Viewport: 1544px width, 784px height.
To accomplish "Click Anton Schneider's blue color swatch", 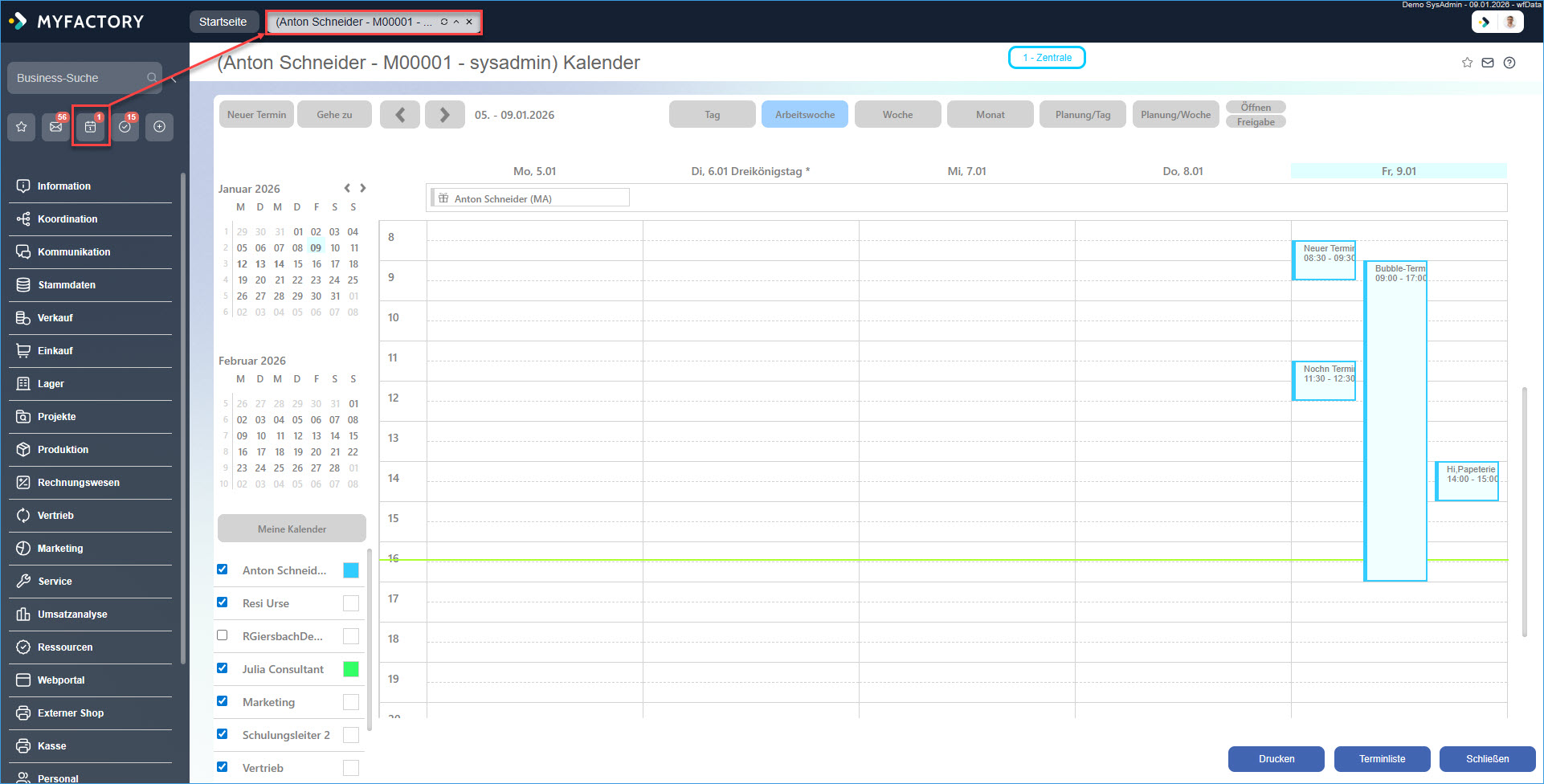I will click(351, 570).
